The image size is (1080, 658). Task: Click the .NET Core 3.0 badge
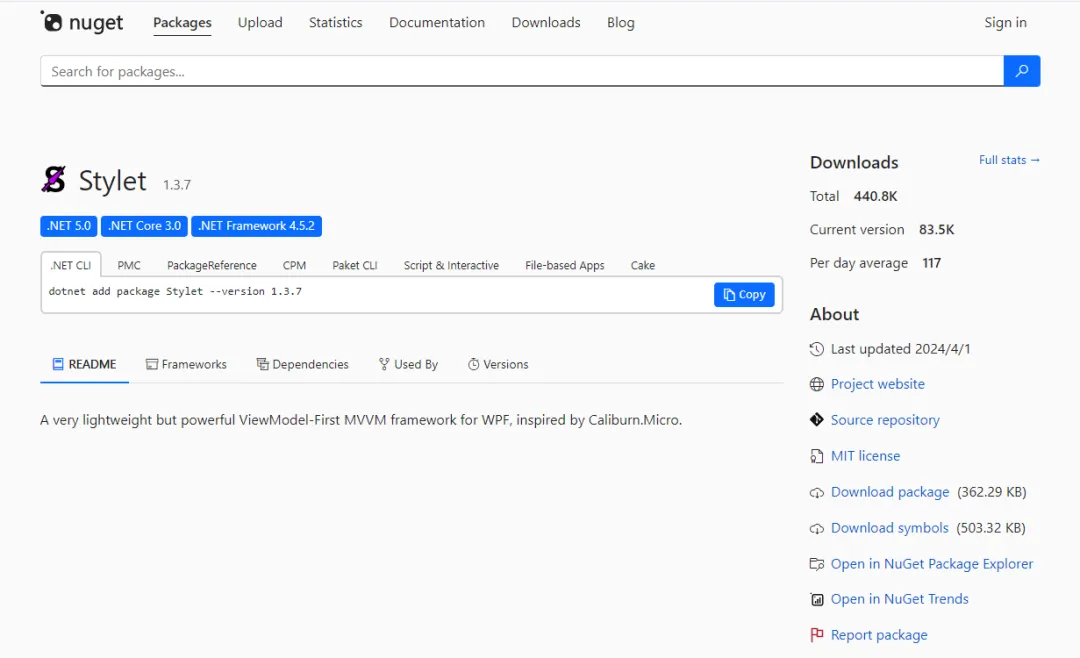(x=144, y=226)
